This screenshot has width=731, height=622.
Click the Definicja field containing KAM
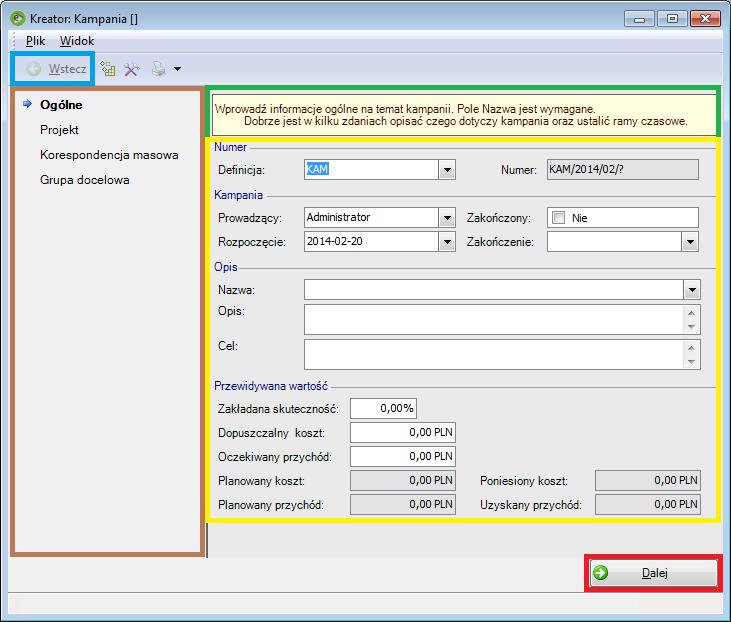[x=371, y=170]
